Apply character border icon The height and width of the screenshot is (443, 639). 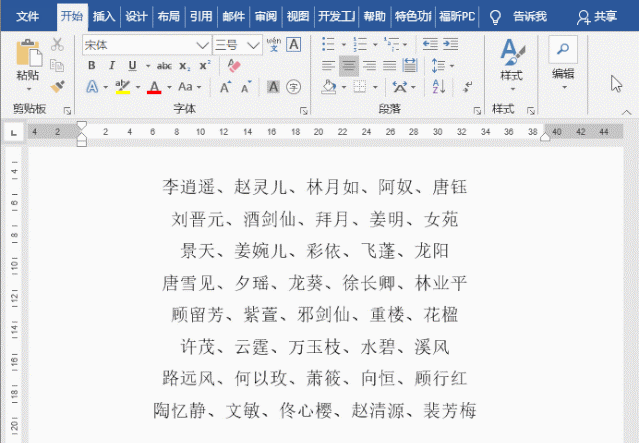click(x=294, y=44)
